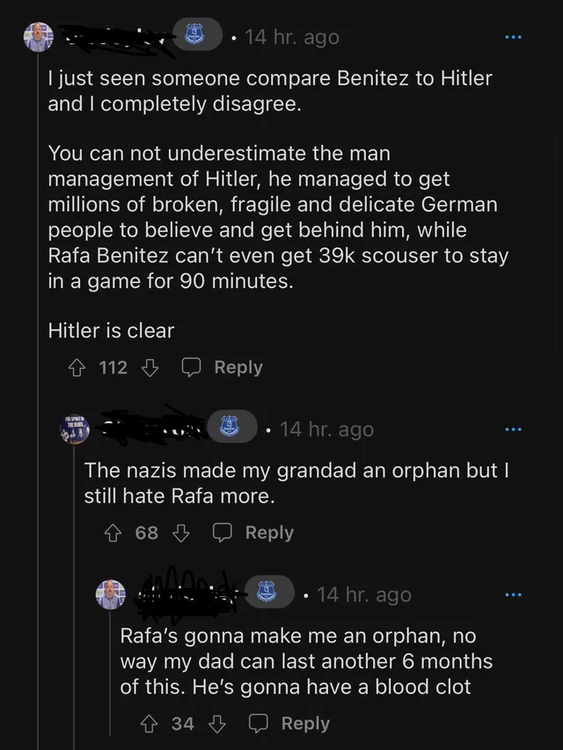Image resolution: width=563 pixels, height=750 pixels.
Task: Collapse second comment thread via its line
Action: 75,598
